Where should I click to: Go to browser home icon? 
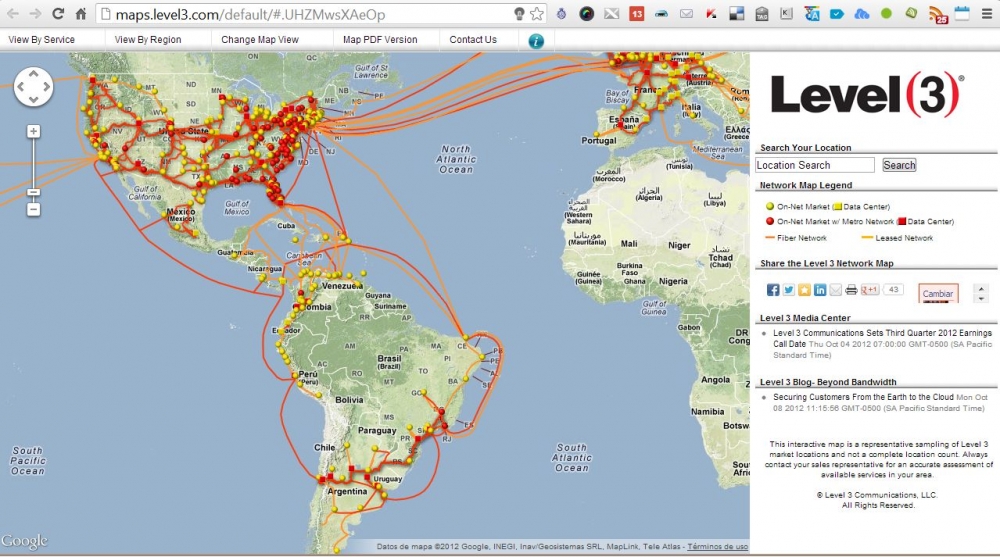click(x=81, y=13)
